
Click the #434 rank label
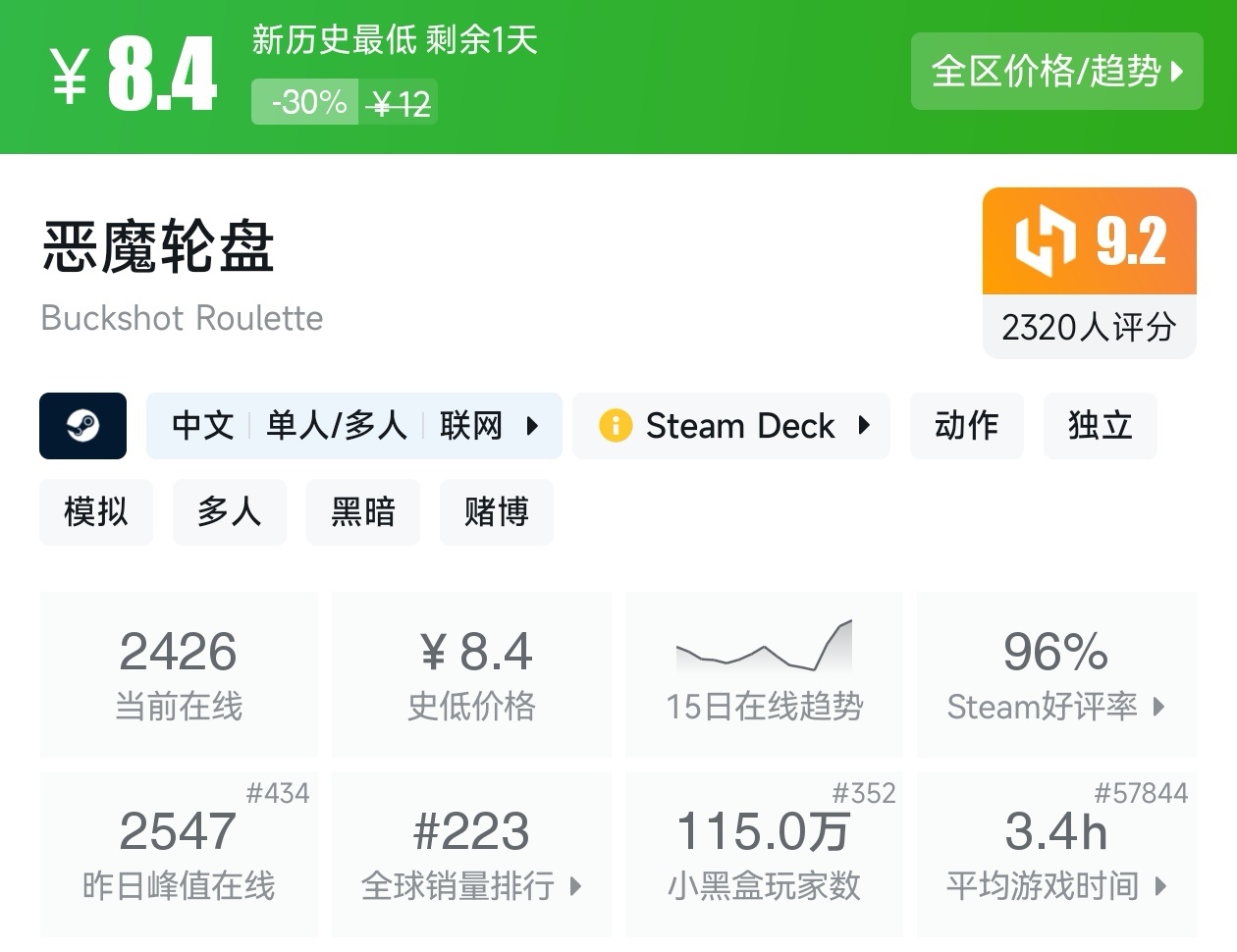coord(278,793)
